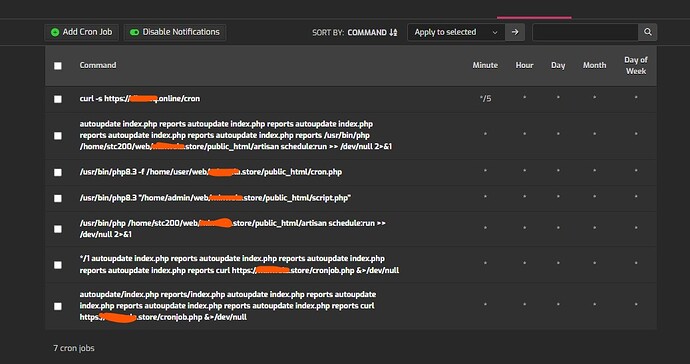Click the Hour column header

(x=524, y=65)
